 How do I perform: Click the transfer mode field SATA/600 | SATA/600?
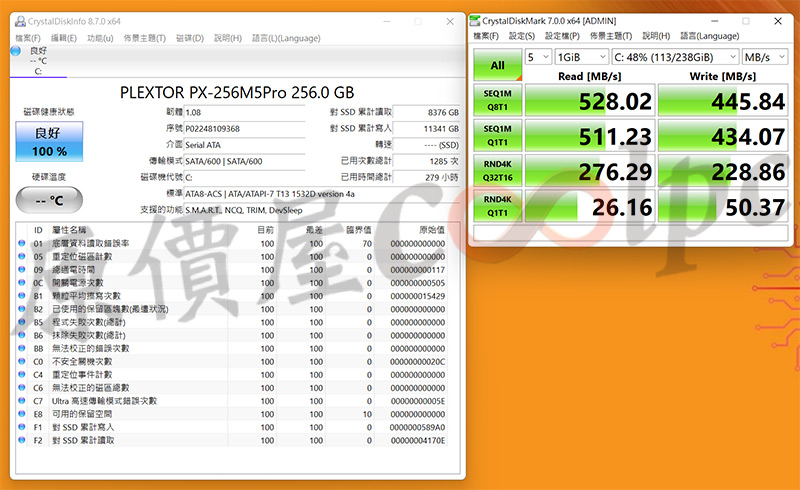pyautogui.click(x=244, y=161)
